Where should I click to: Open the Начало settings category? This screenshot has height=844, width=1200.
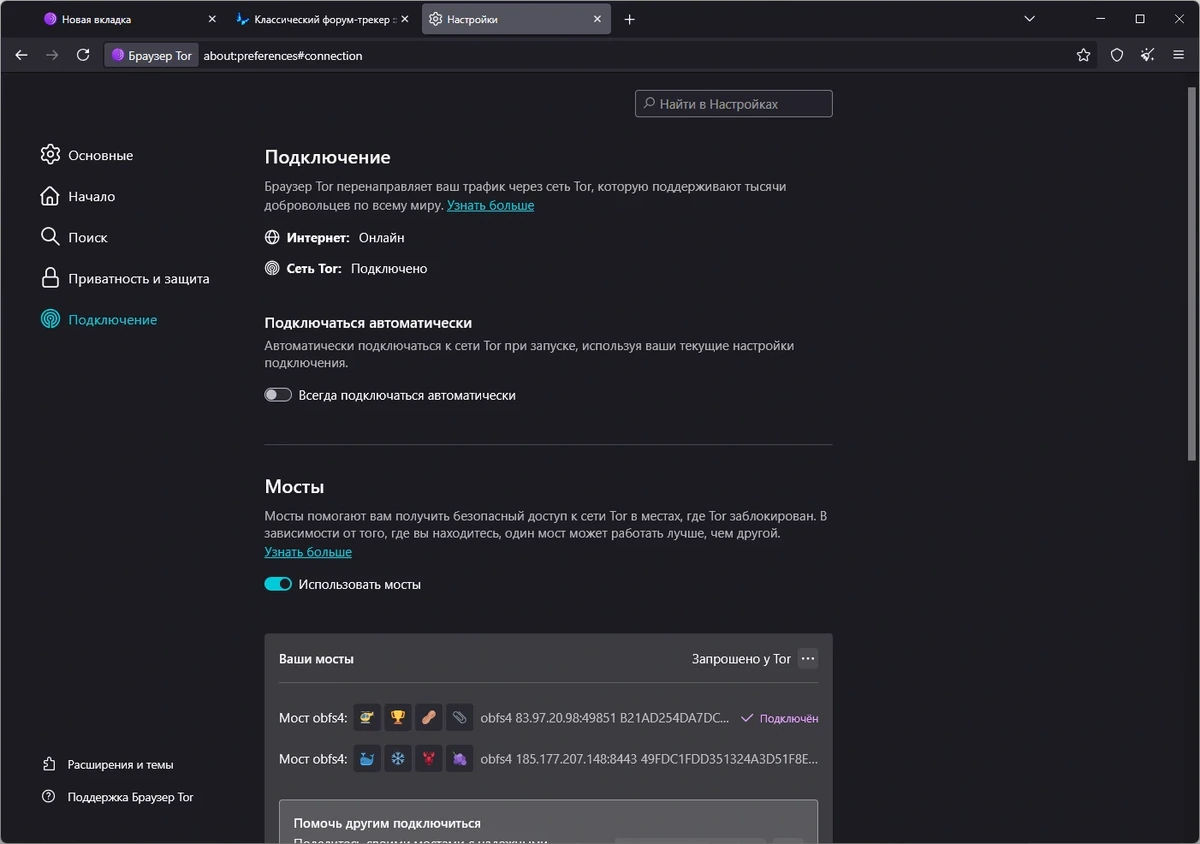[78, 196]
